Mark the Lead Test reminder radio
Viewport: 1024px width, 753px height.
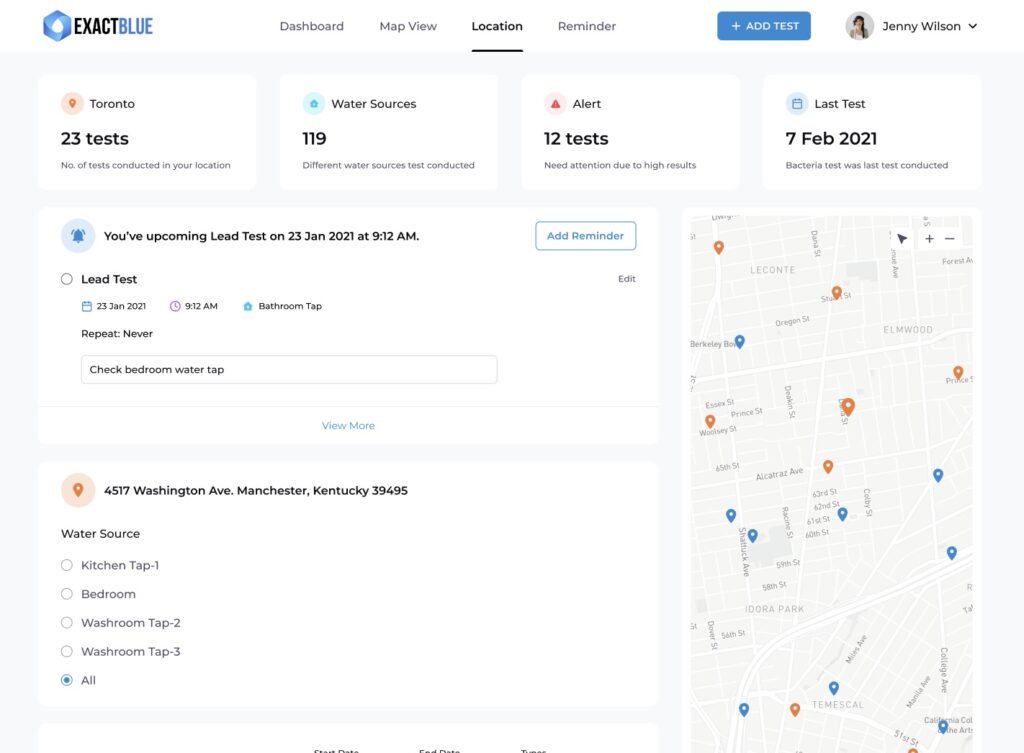click(x=67, y=279)
